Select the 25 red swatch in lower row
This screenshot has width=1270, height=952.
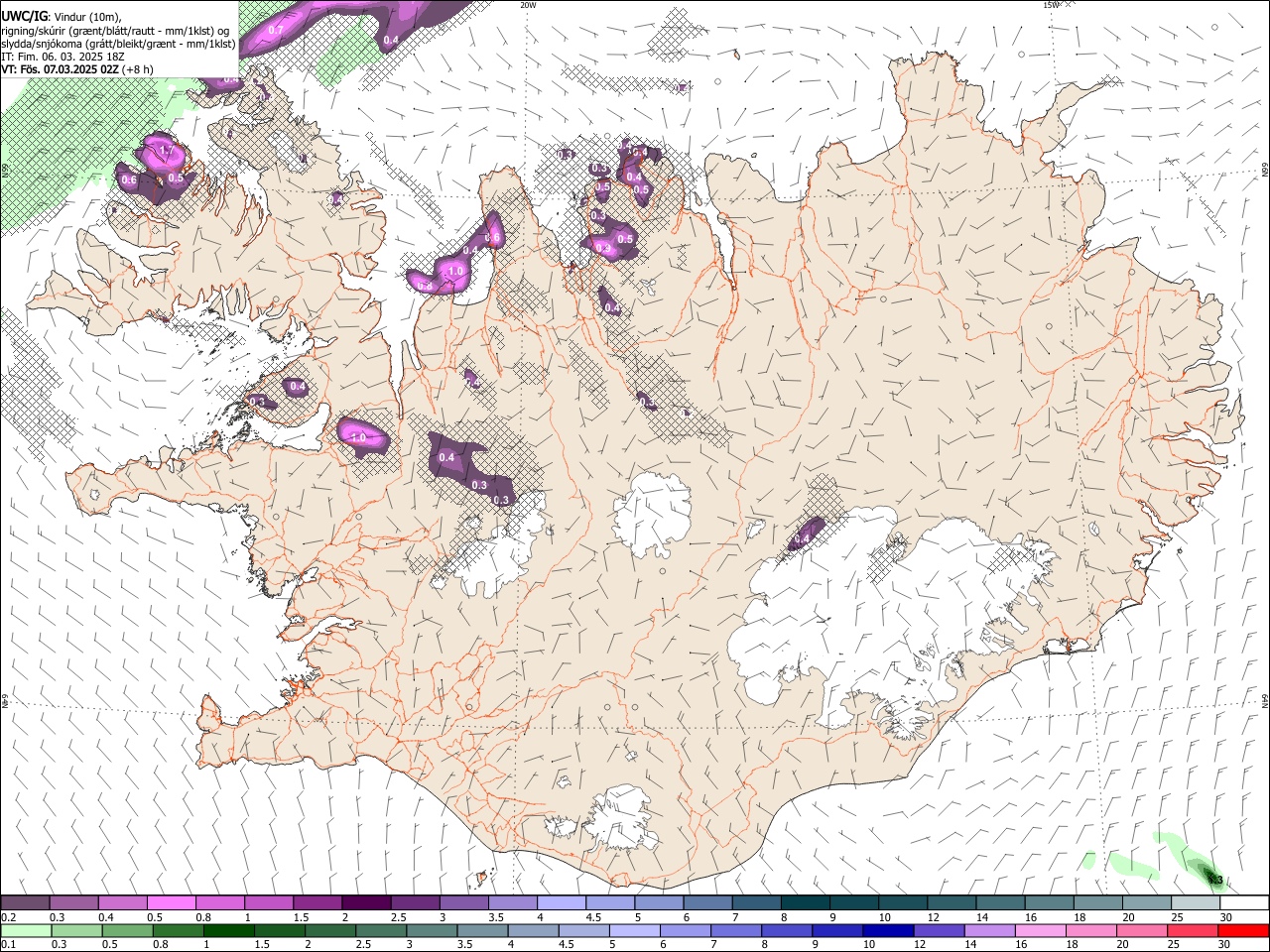1193,930
